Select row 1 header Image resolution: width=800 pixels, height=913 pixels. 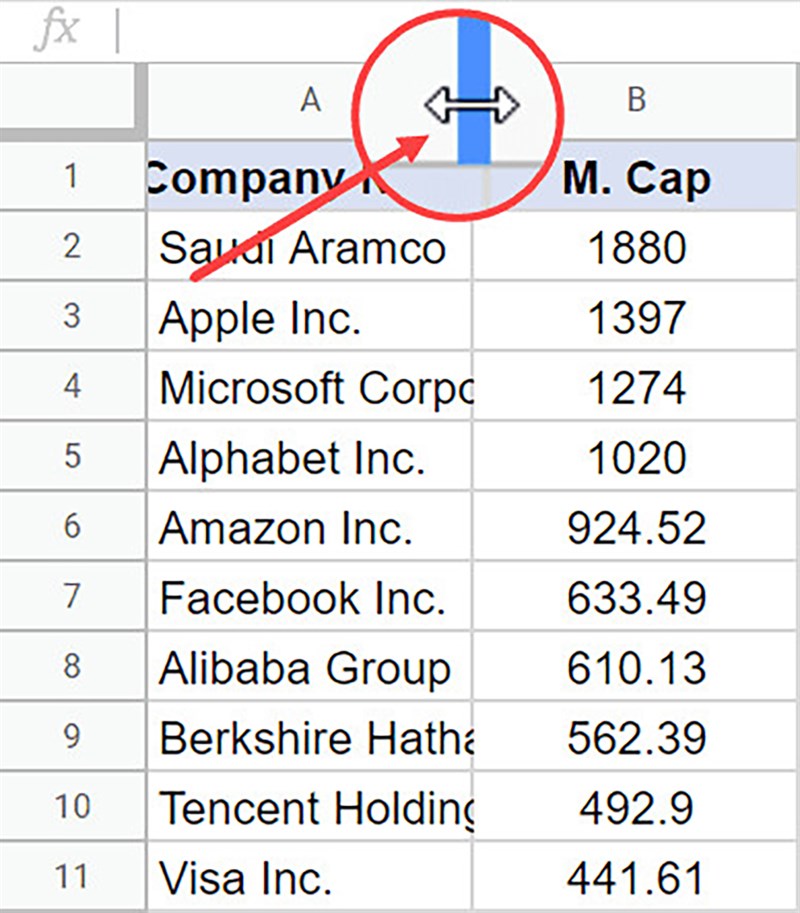pyautogui.click(x=72, y=177)
